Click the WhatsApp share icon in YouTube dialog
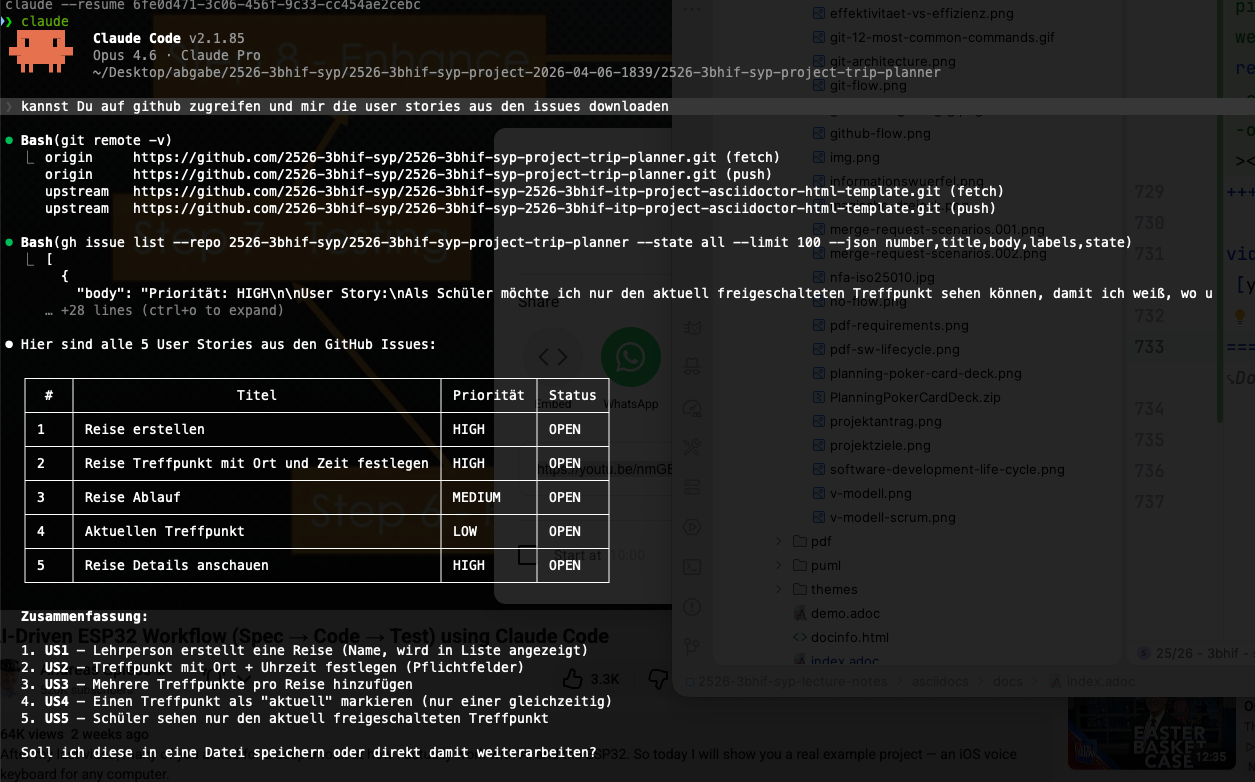Screen dimensions: 1255x782 [631, 357]
